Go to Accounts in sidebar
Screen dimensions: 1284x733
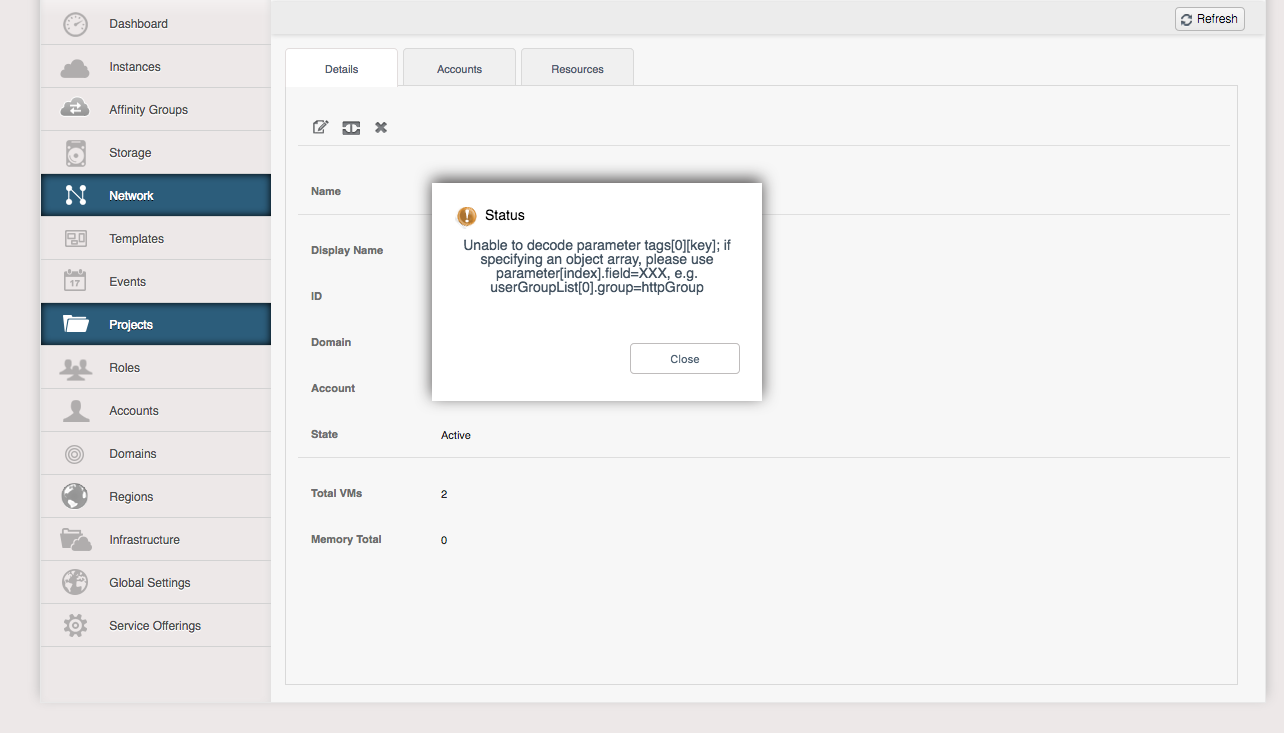(156, 410)
